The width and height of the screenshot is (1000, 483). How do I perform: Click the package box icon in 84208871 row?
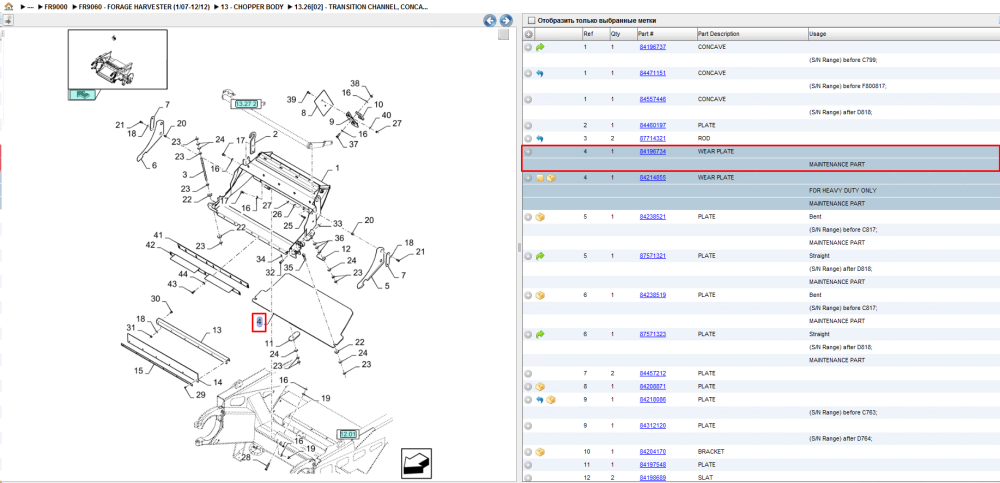pyautogui.click(x=540, y=387)
